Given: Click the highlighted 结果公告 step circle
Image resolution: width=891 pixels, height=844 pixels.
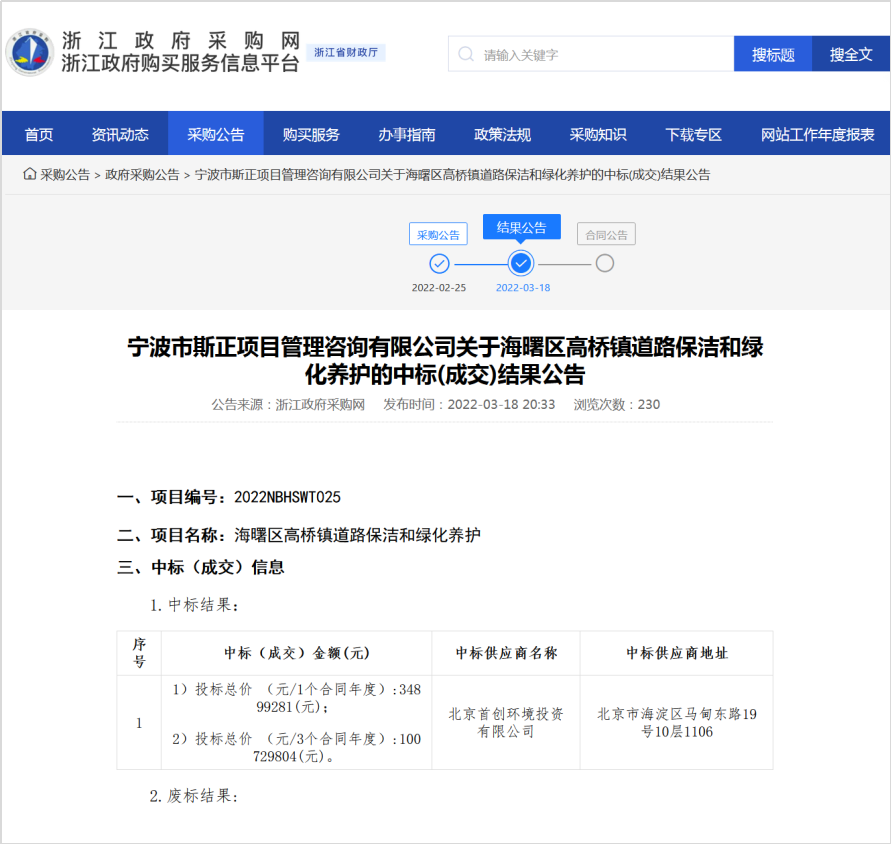Looking at the screenshot, I should [521, 264].
